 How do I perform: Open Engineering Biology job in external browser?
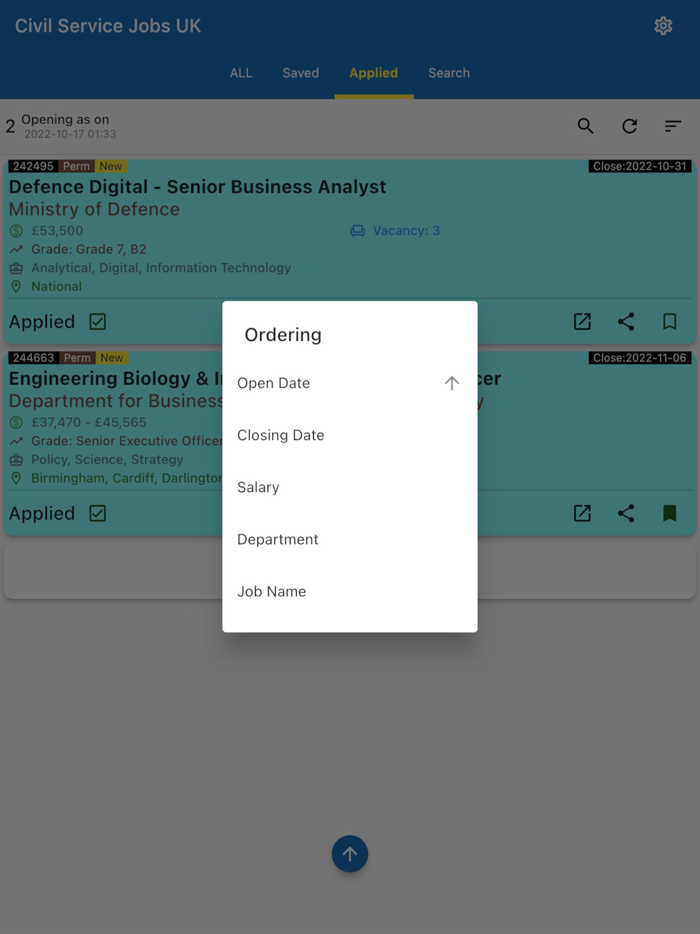(x=582, y=513)
